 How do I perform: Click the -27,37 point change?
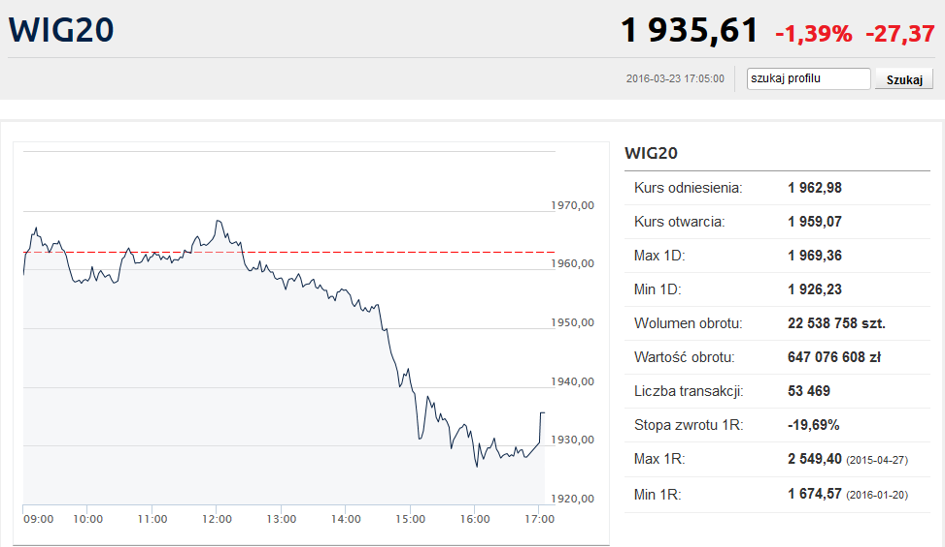click(900, 34)
